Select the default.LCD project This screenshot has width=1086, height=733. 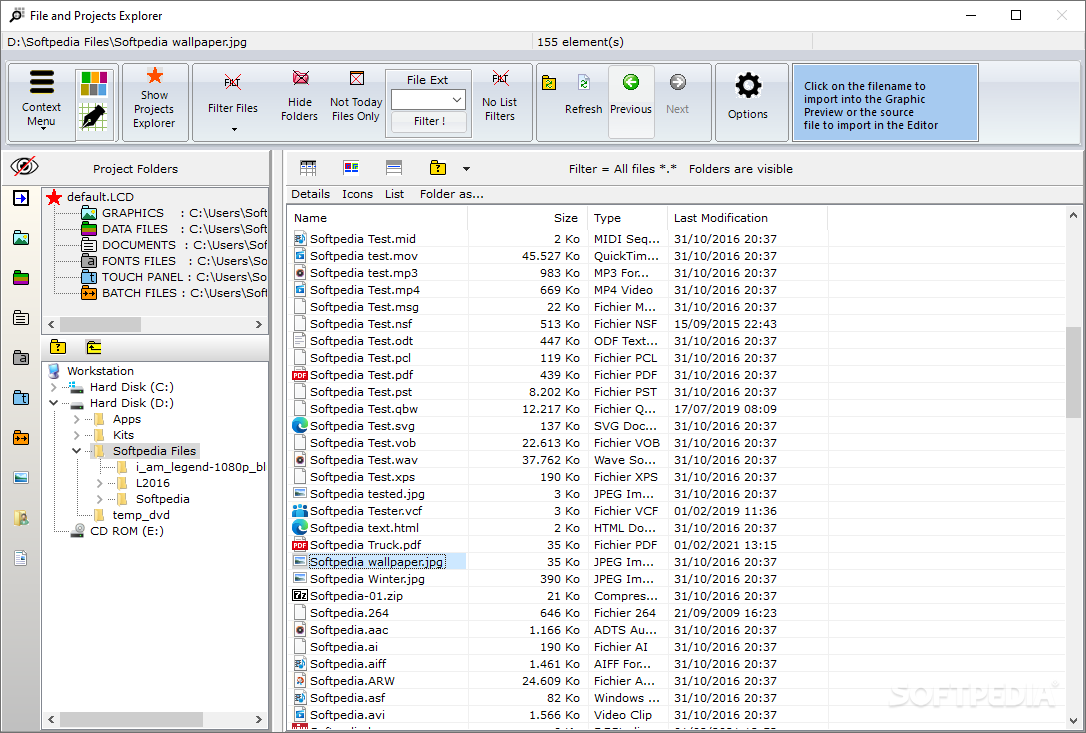[x=100, y=197]
